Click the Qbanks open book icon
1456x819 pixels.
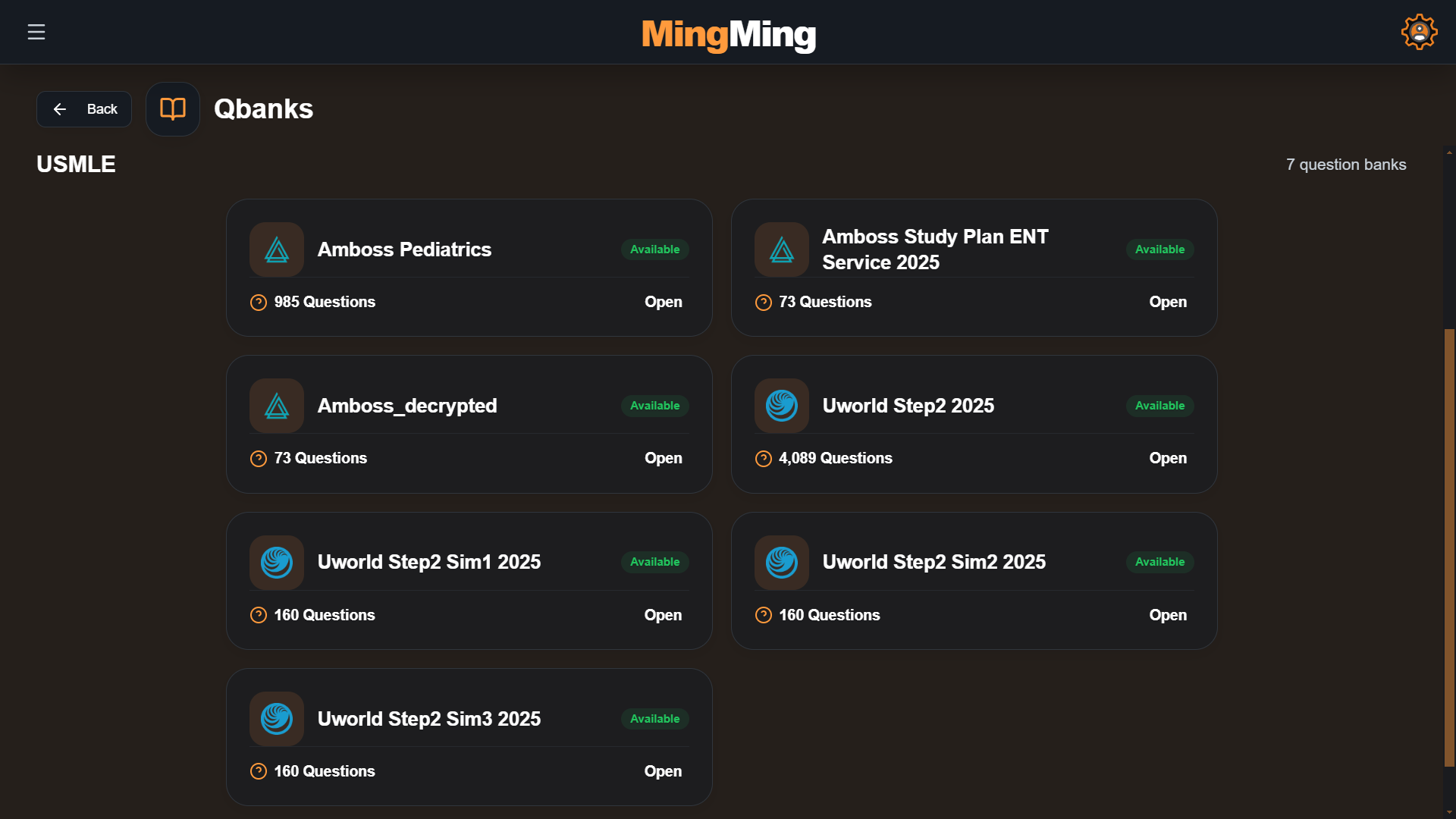coord(173,109)
